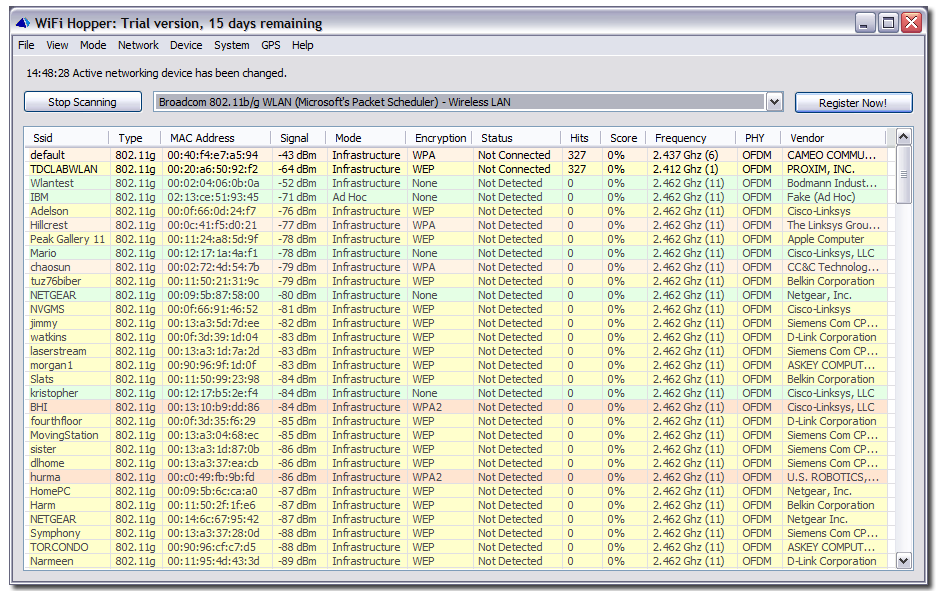Sort by the Score column header

click(623, 138)
